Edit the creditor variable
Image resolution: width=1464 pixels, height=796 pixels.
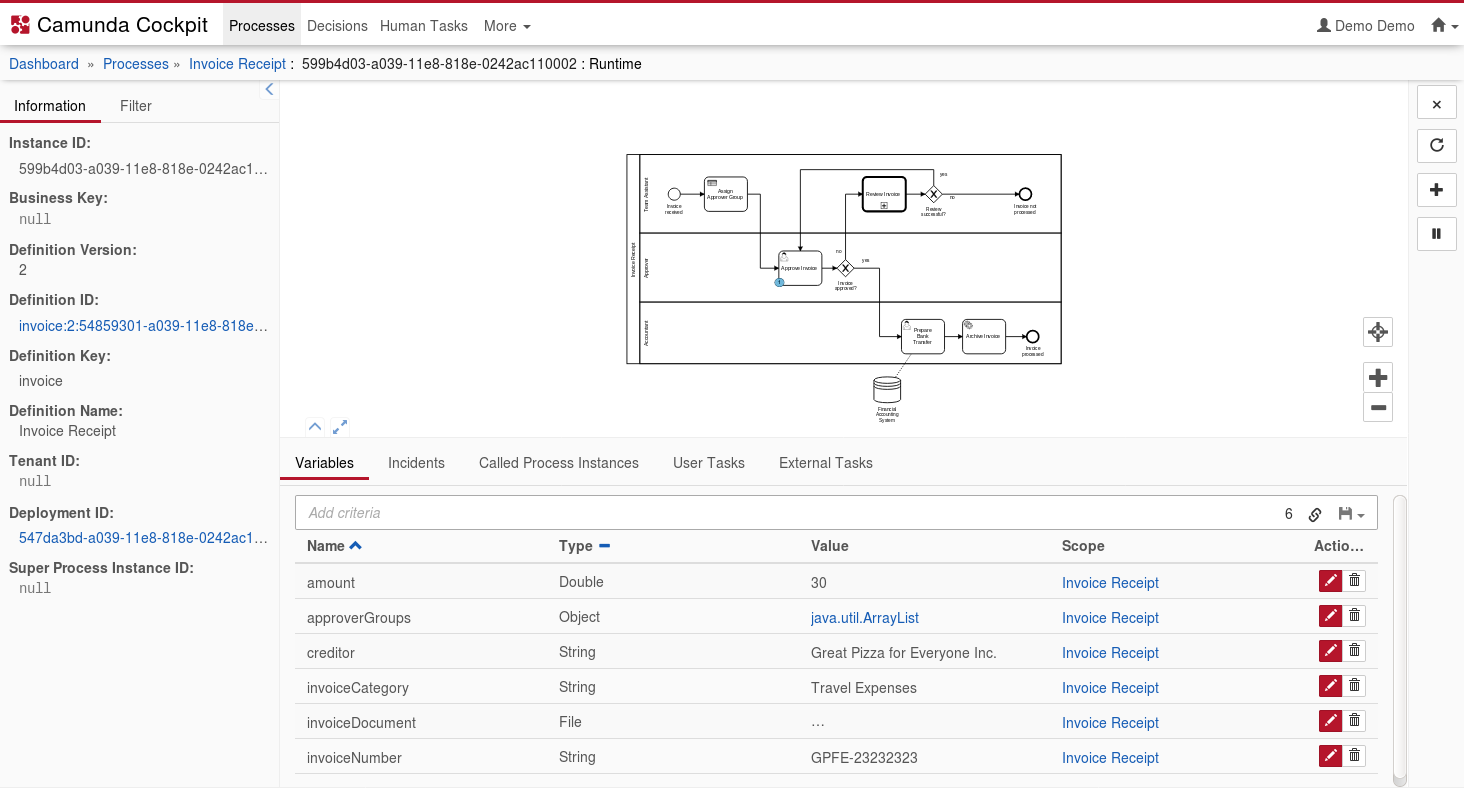click(1330, 651)
